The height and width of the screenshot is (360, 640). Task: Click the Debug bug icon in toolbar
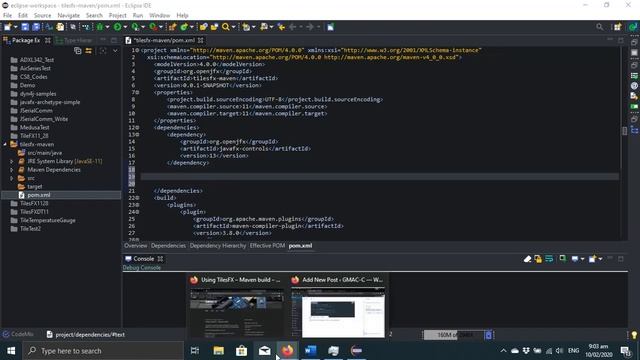(100, 27)
